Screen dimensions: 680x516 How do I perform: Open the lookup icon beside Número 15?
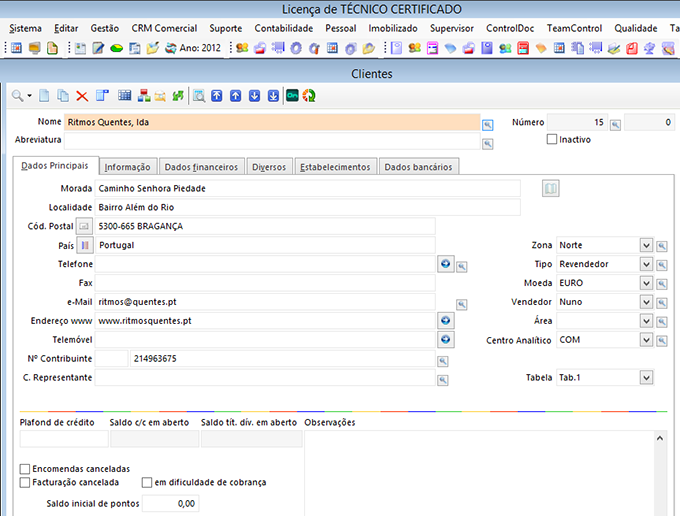coord(615,125)
